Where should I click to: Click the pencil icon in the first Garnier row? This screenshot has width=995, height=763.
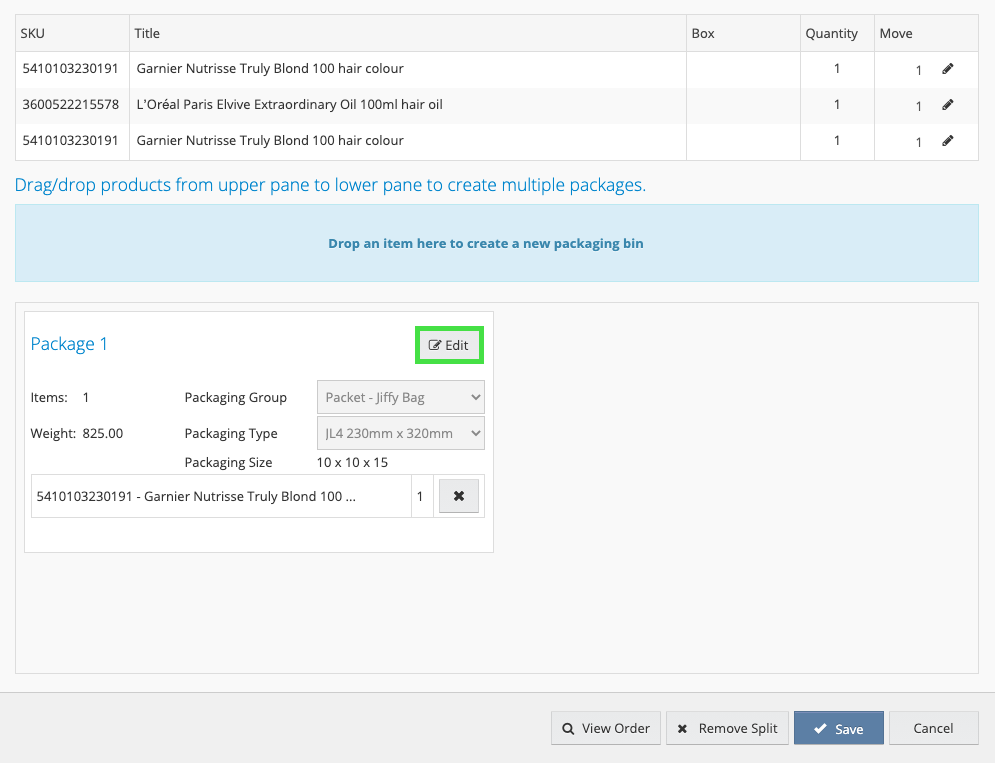click(948, 69)
